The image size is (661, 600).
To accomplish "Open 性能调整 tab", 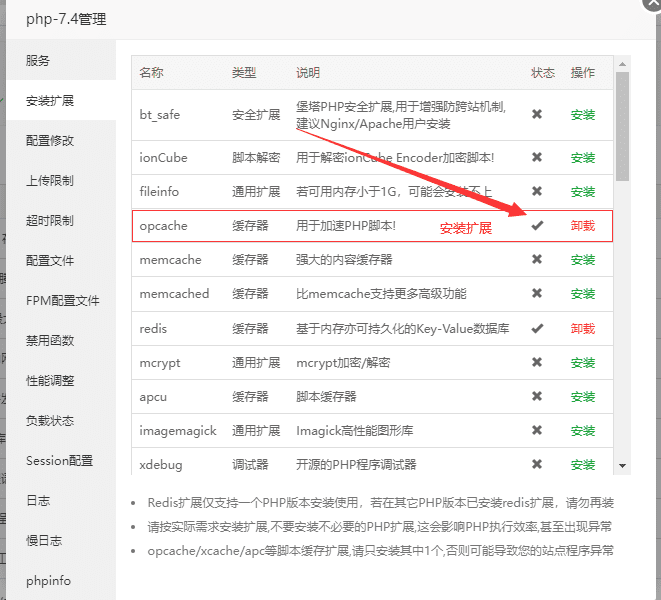I will click(61, 380).
